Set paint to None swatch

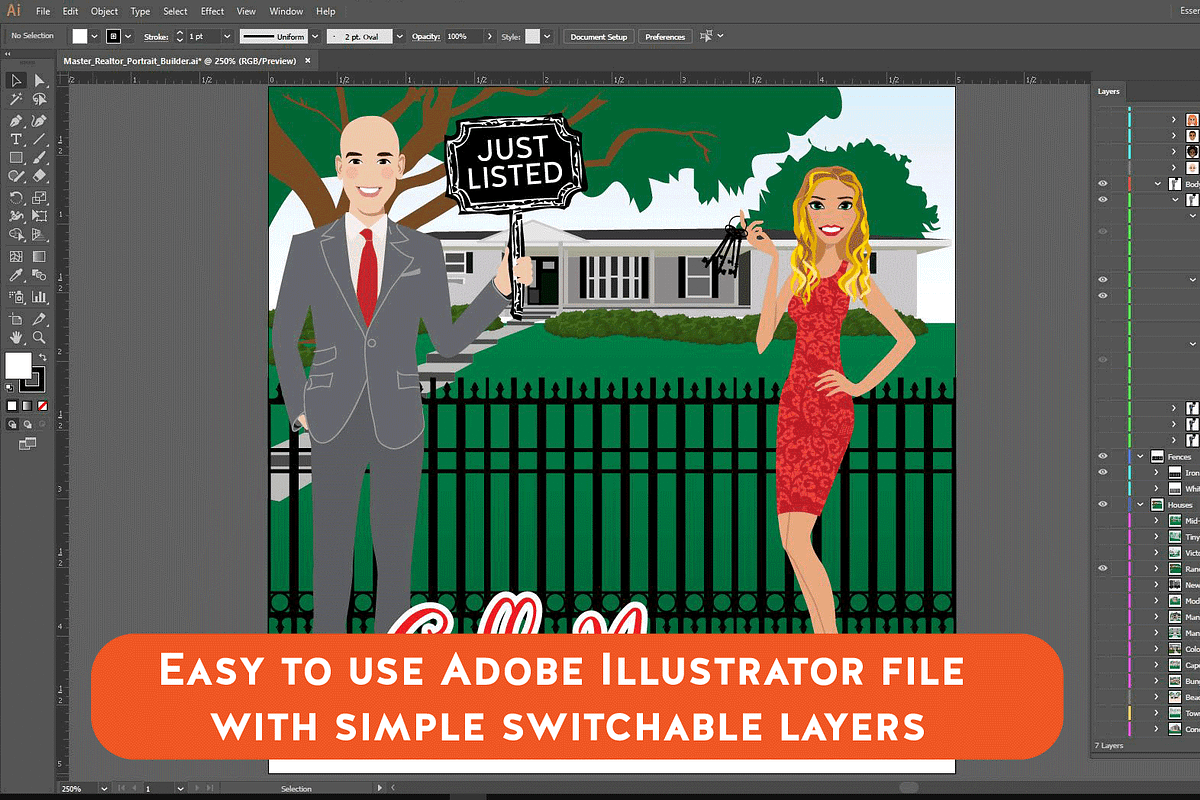(x=41, y=406)
